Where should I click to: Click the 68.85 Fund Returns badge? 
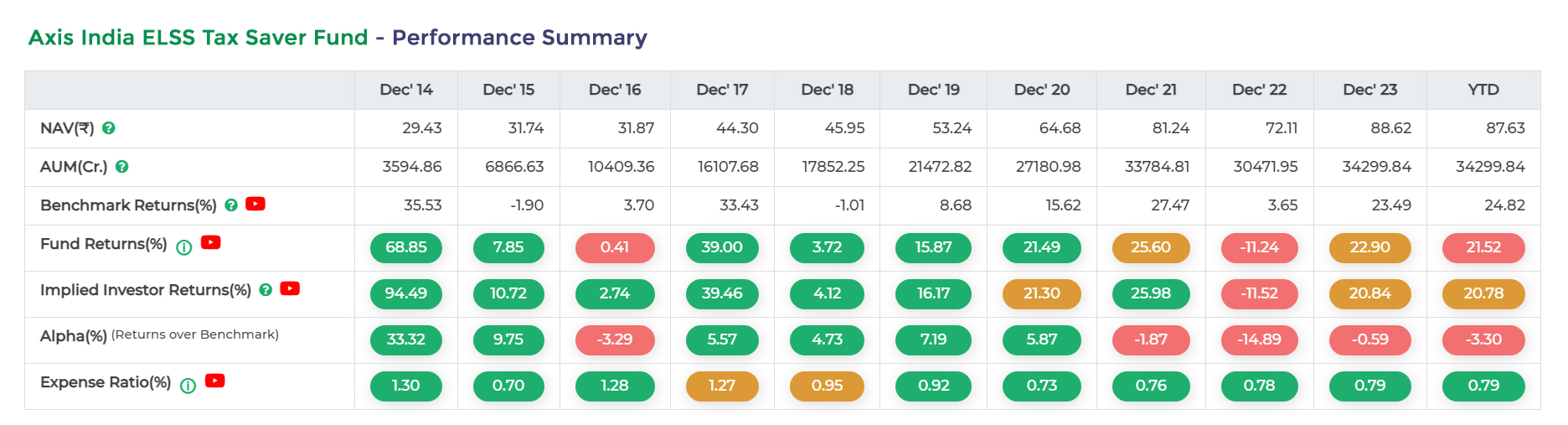(406, 247)
